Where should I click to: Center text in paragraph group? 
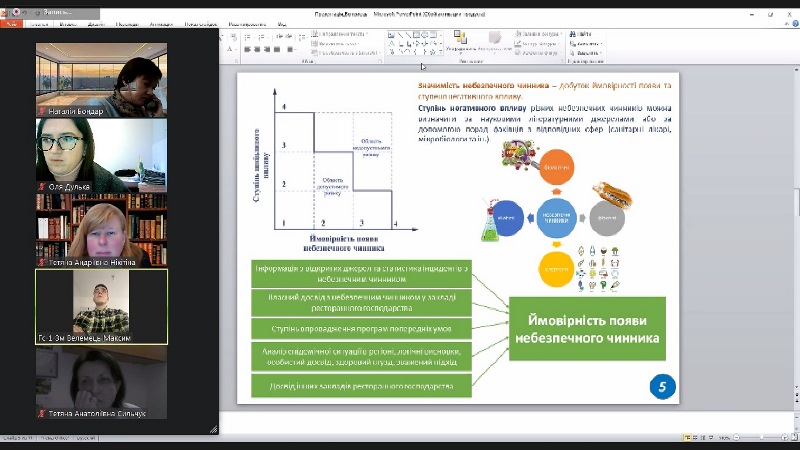(257, 49)
